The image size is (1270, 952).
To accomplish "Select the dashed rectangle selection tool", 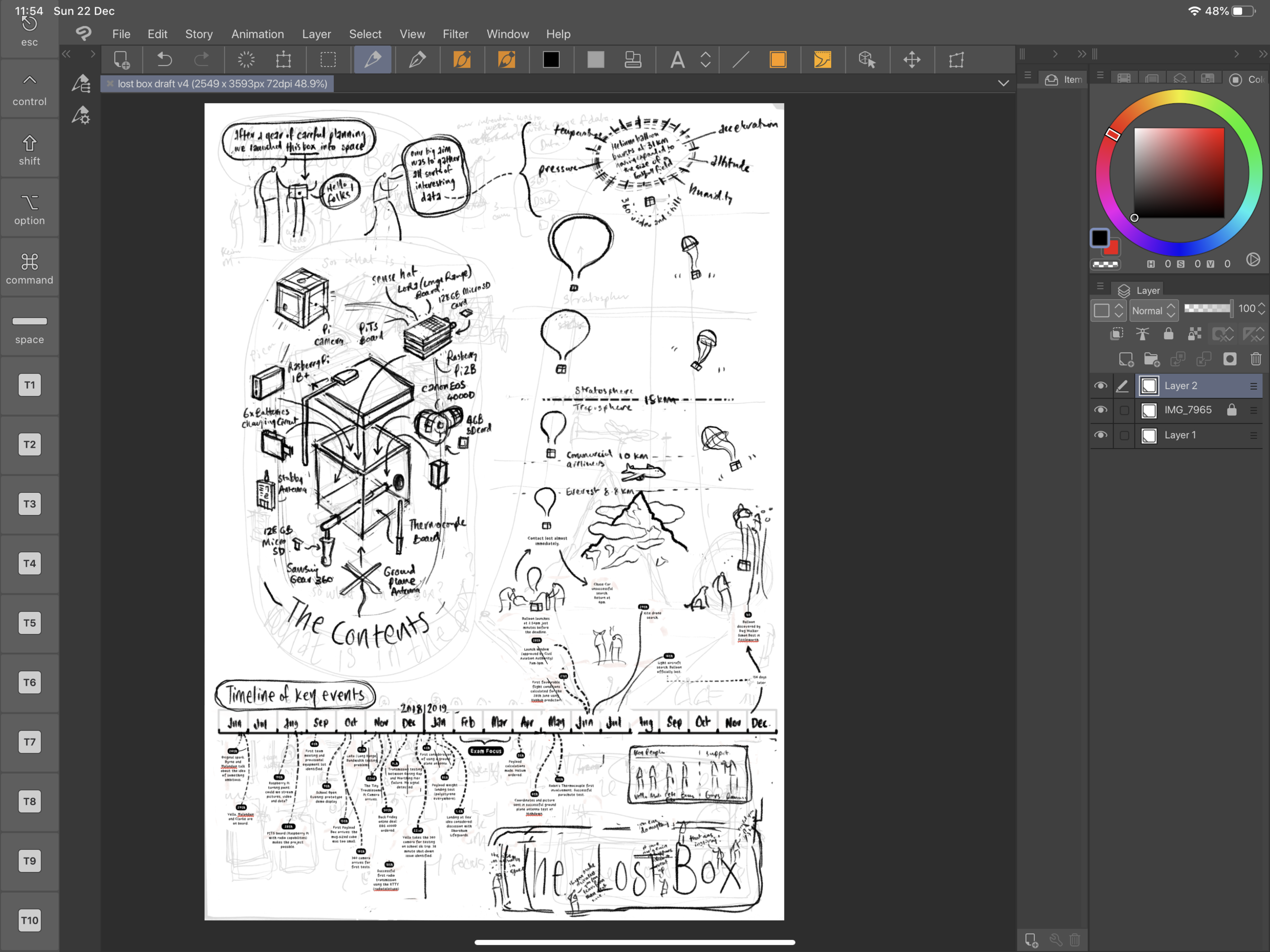I will (x=328, y=60).
